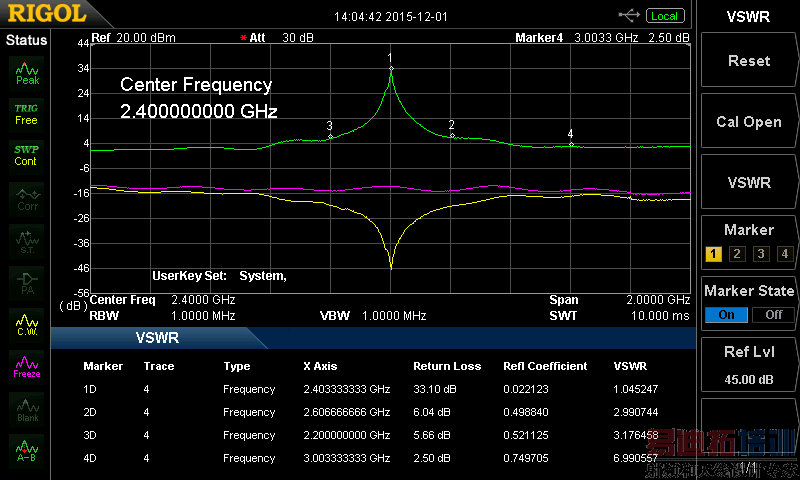Click the S.T. status icon
Screen dimensions: 800x480
click(28, 242)
